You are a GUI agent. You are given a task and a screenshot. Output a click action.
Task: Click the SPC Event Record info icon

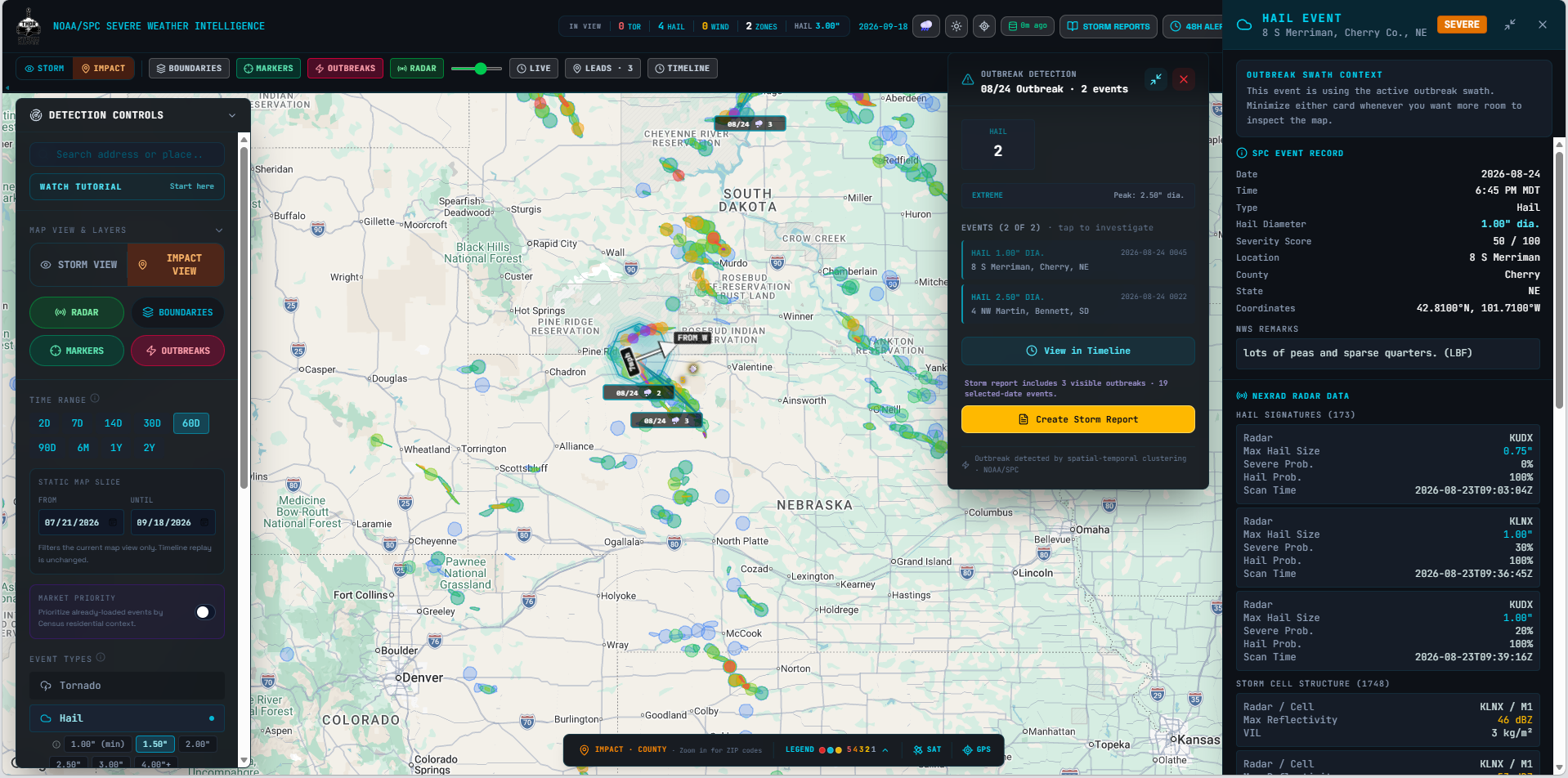pos(1242,153)
